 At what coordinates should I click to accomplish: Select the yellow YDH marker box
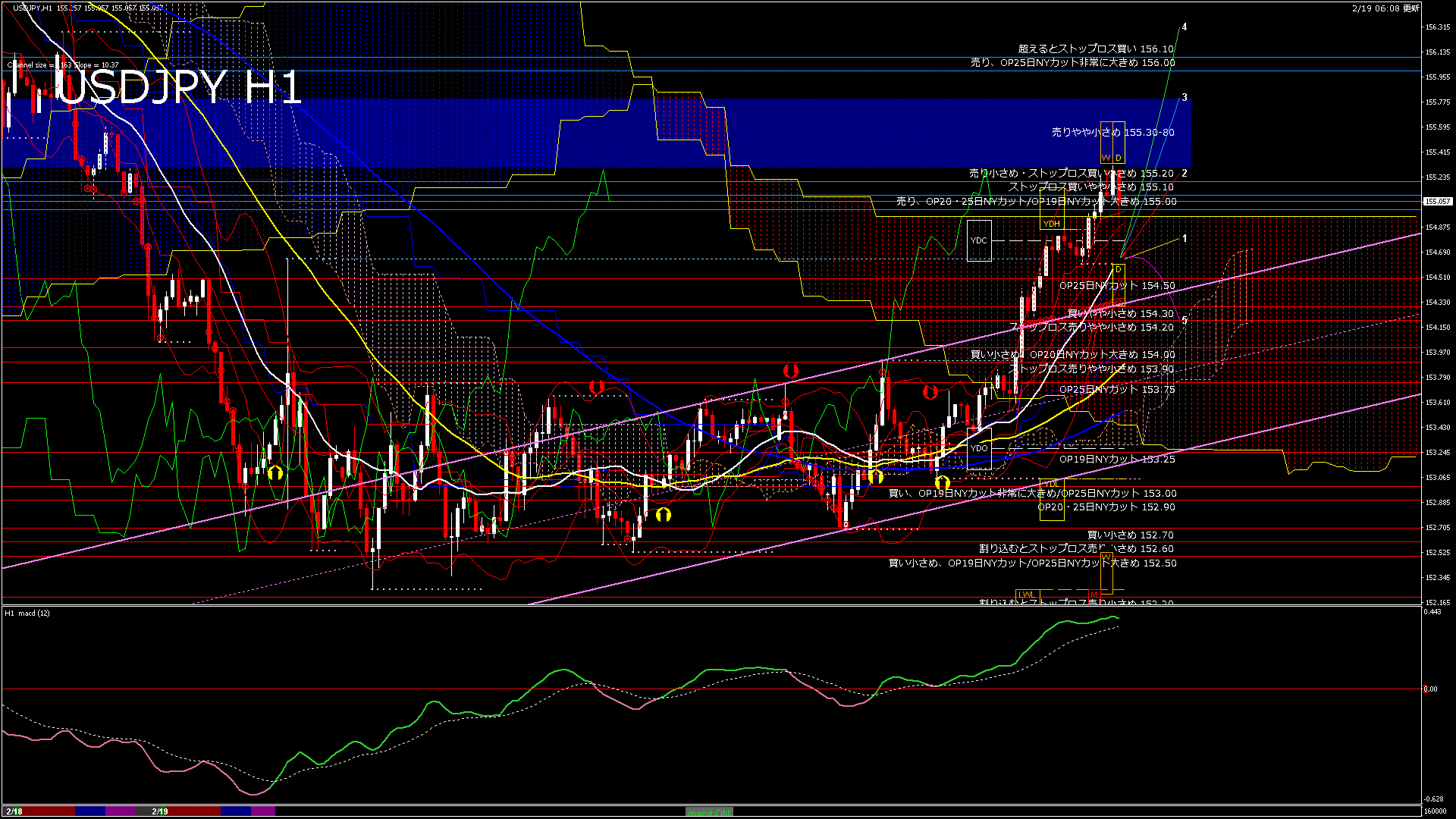coord(1052,224)
